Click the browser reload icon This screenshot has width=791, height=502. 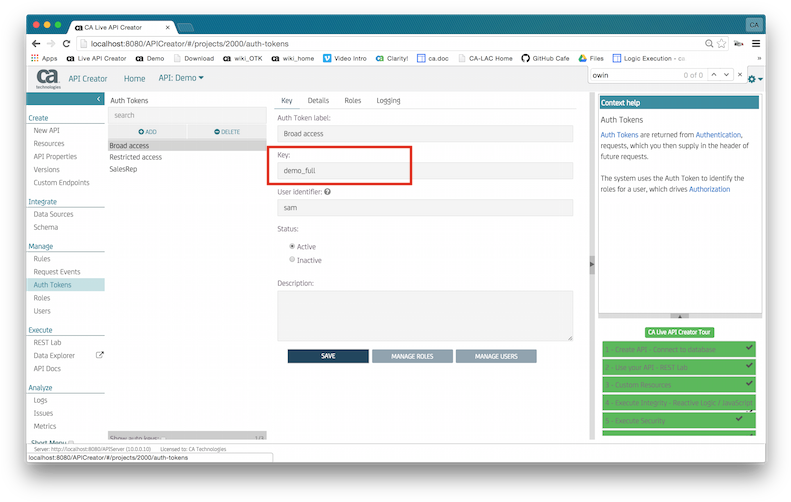coord(67,44)
